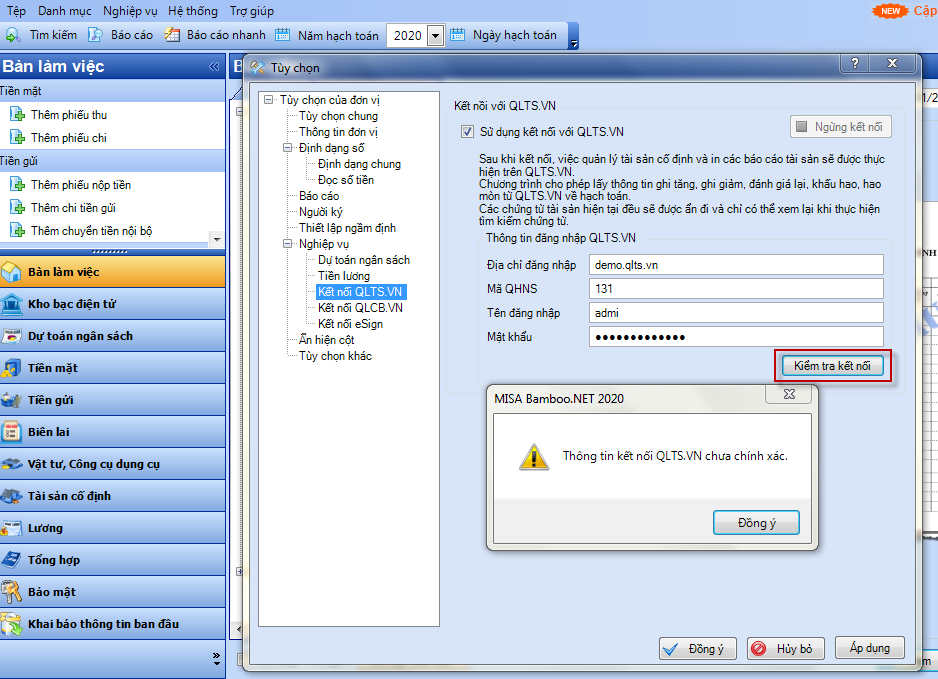The width and height of the screenshot is (938, 679).
Task: Select Người ký tree item
Action: (x=321, y=212)
